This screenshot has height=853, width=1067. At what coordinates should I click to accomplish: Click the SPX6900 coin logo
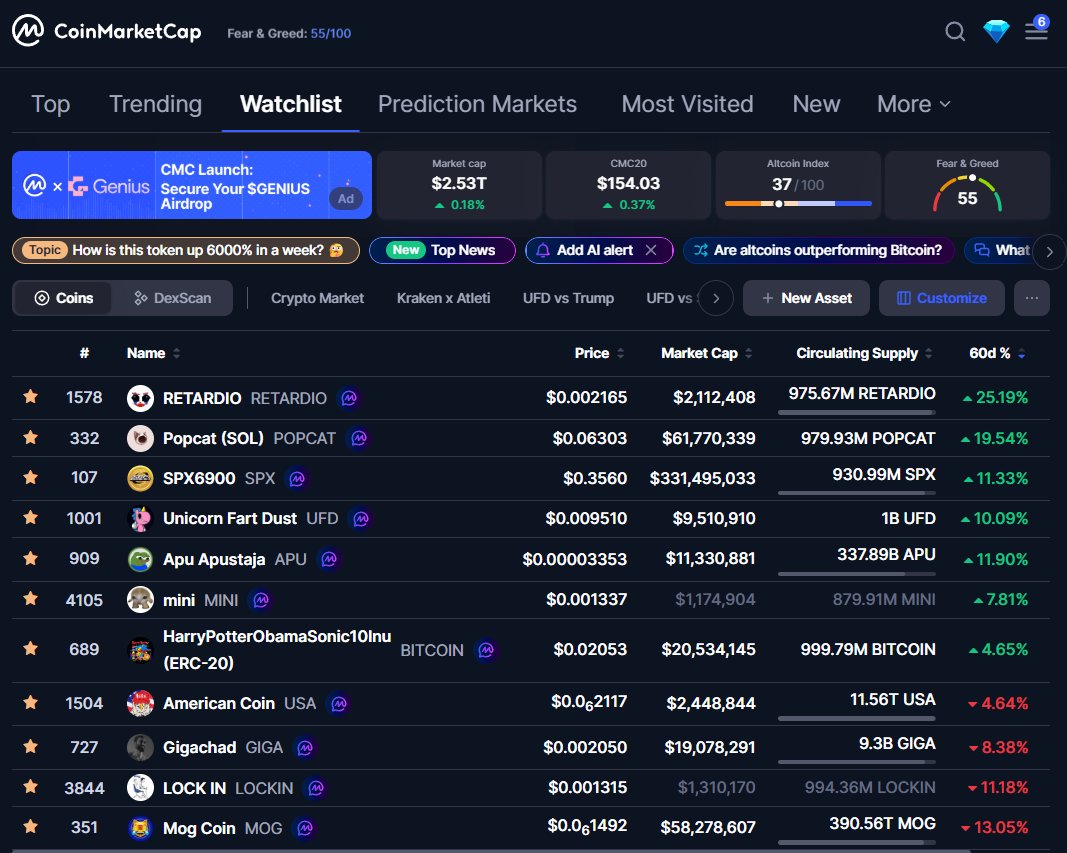140,478
